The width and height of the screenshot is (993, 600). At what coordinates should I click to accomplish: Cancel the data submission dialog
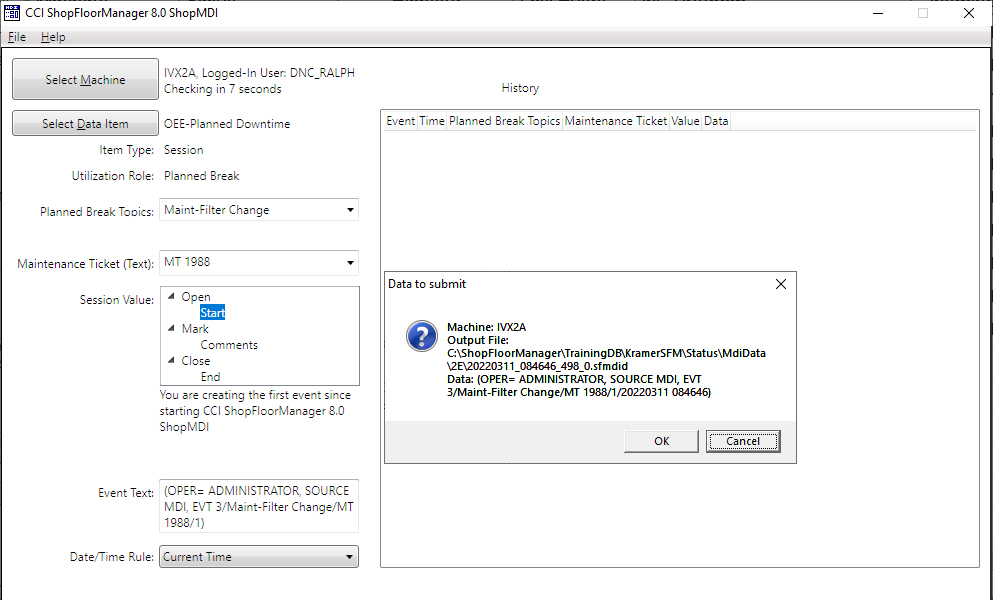[743, 441]
